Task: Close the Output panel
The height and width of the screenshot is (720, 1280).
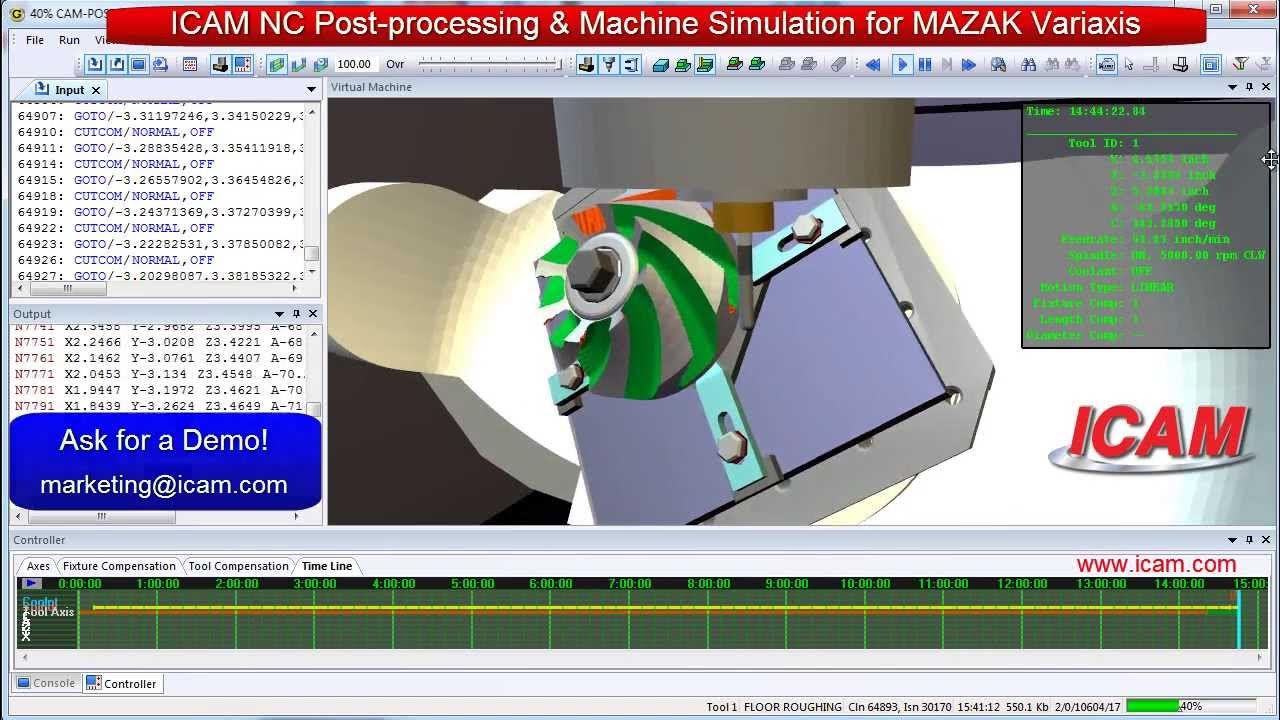Action: [x=313, y=314]
